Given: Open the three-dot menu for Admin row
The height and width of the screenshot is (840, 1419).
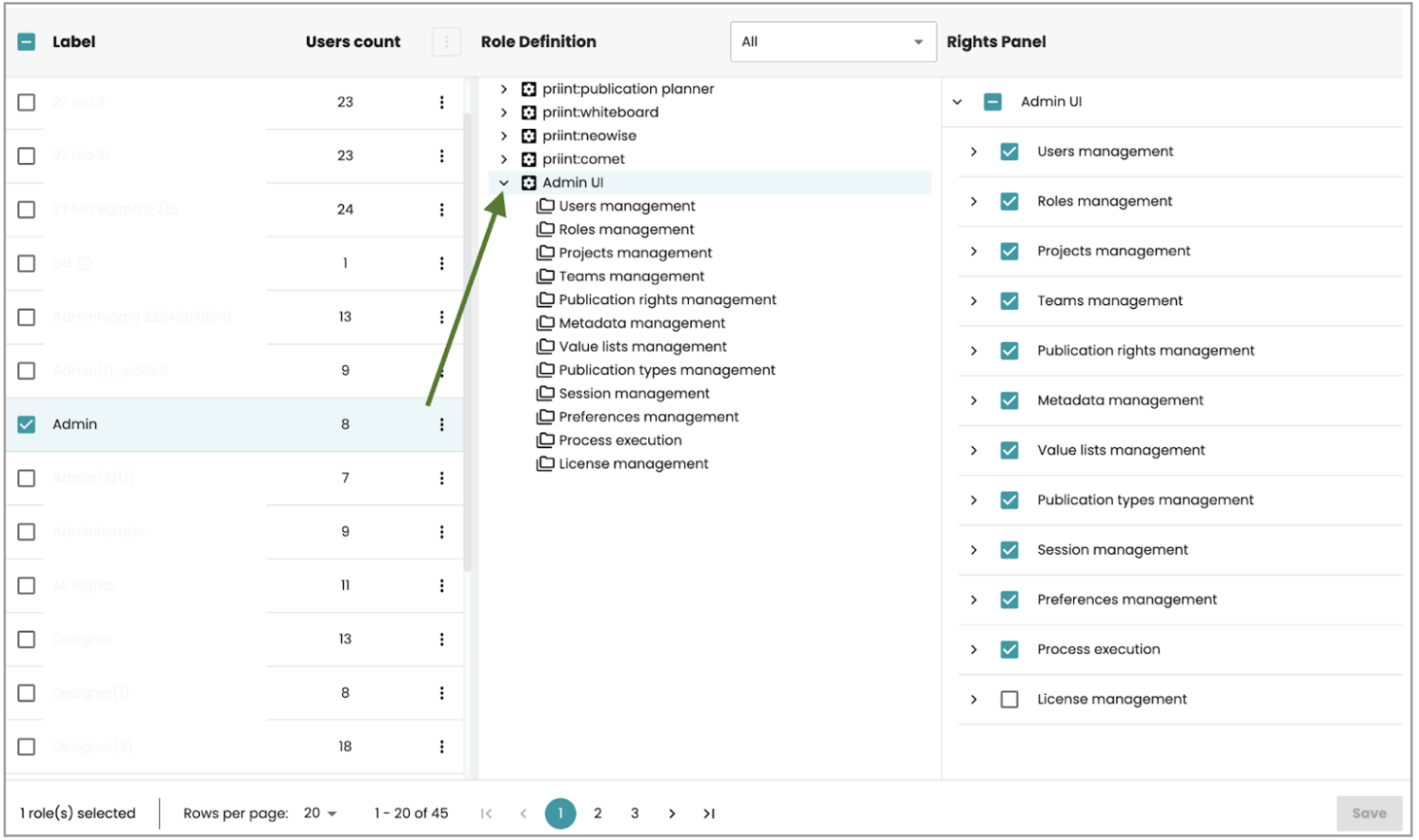Looking at the screenshot, I should (441, 425).
